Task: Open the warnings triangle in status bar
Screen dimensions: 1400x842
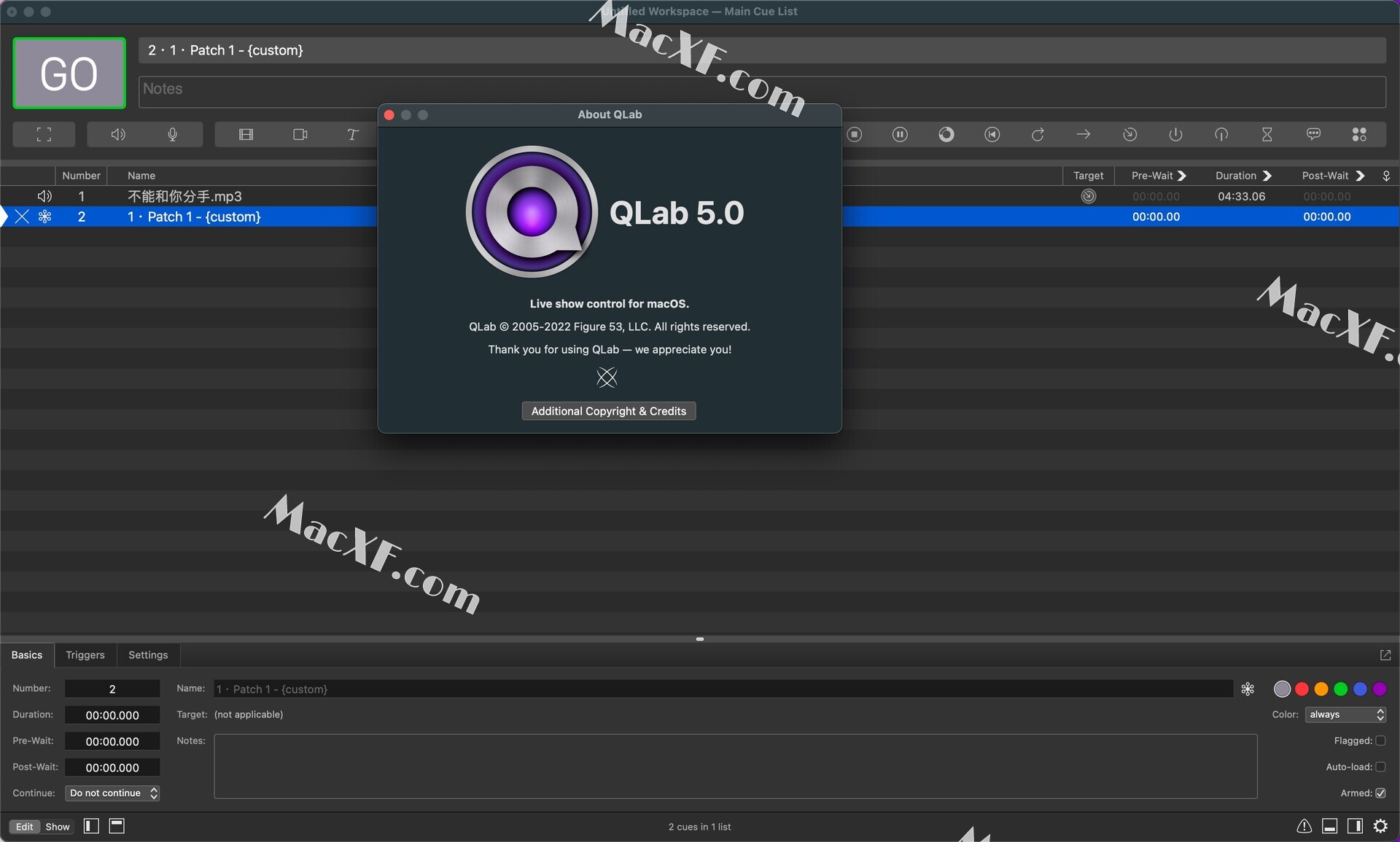Action: tap(1304, 826)
